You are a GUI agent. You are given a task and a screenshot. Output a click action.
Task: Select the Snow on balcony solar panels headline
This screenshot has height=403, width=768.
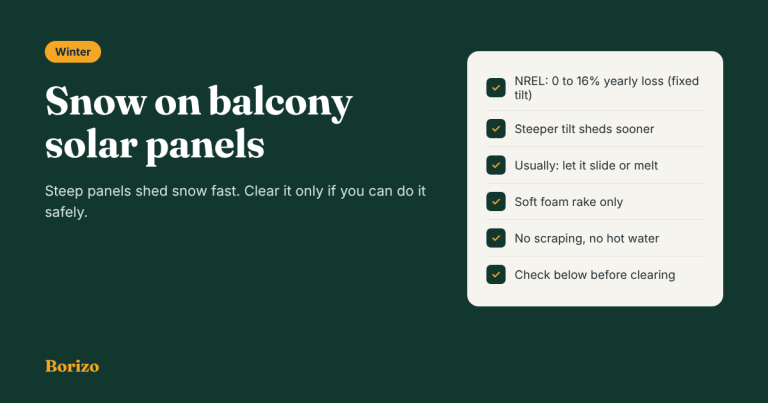click(x=199, y=123)
